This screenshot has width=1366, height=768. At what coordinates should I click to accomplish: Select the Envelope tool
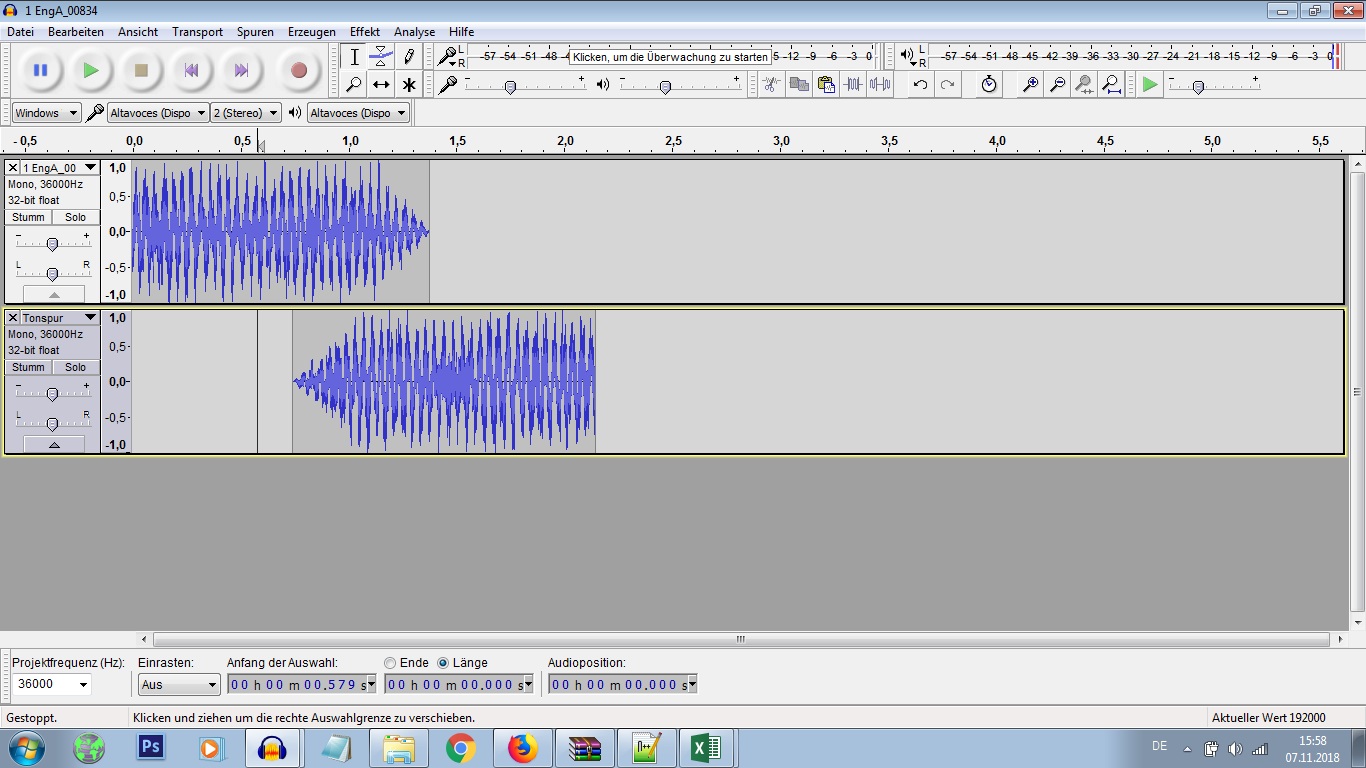[381, 57]
